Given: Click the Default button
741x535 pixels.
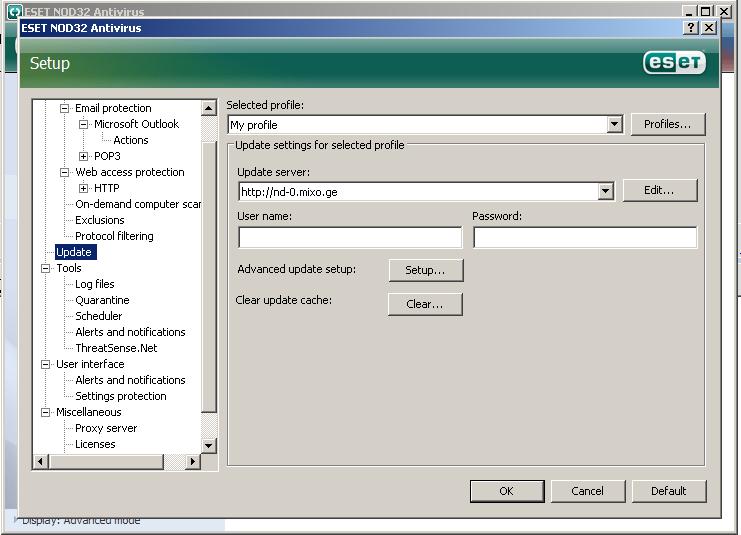Looking at the screenshot, I should pos(669,492).
